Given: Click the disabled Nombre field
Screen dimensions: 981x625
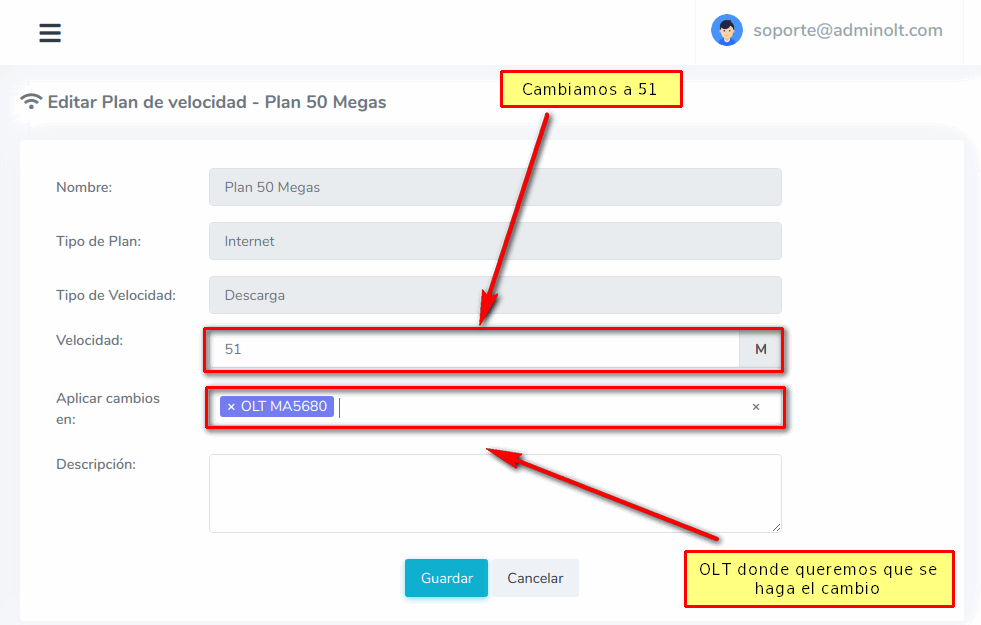Looking at the screenshot, I should click(494, 187).
